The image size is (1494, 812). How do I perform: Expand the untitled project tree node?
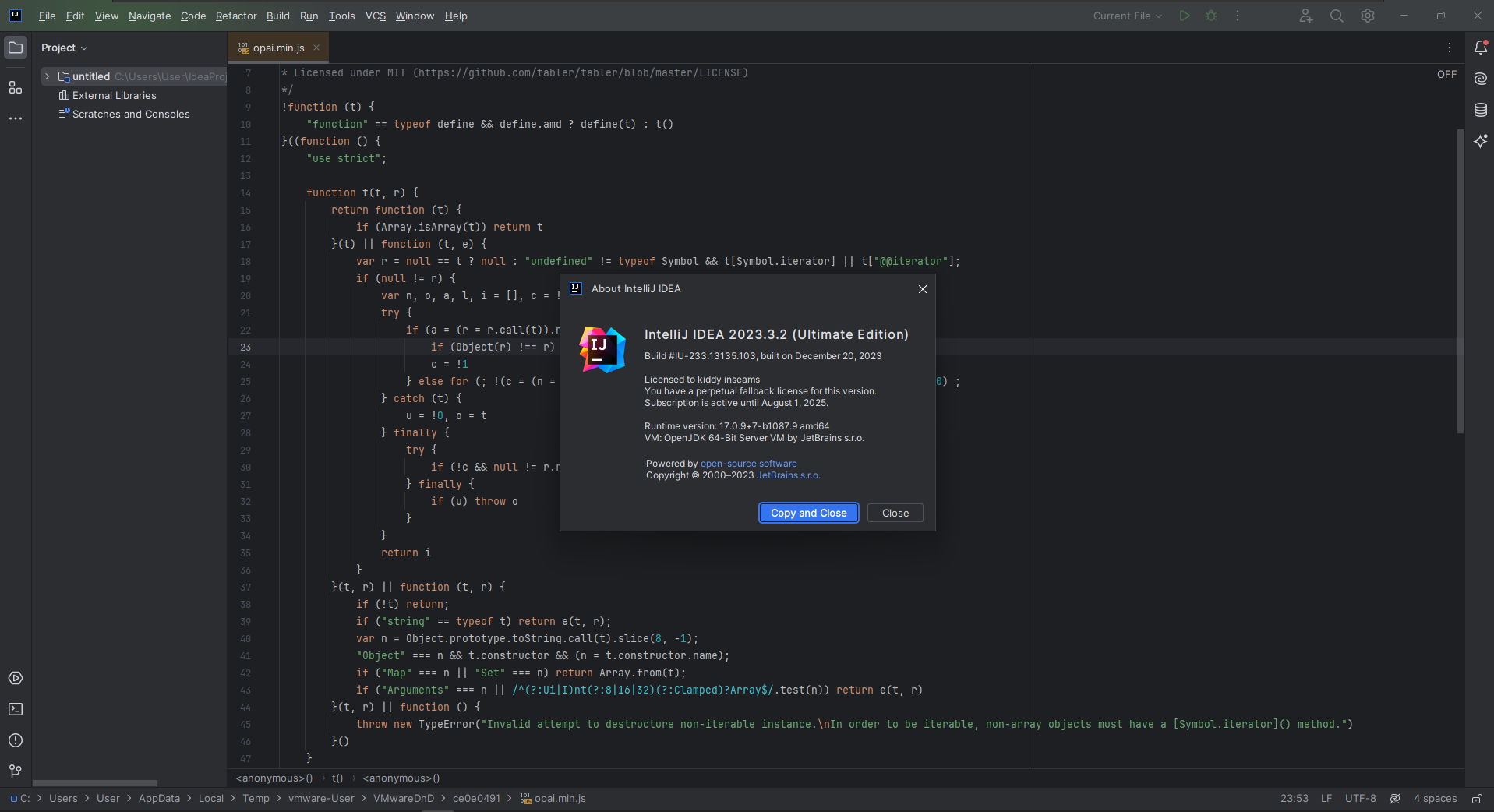pyautogui.click(x=47, y=76)
